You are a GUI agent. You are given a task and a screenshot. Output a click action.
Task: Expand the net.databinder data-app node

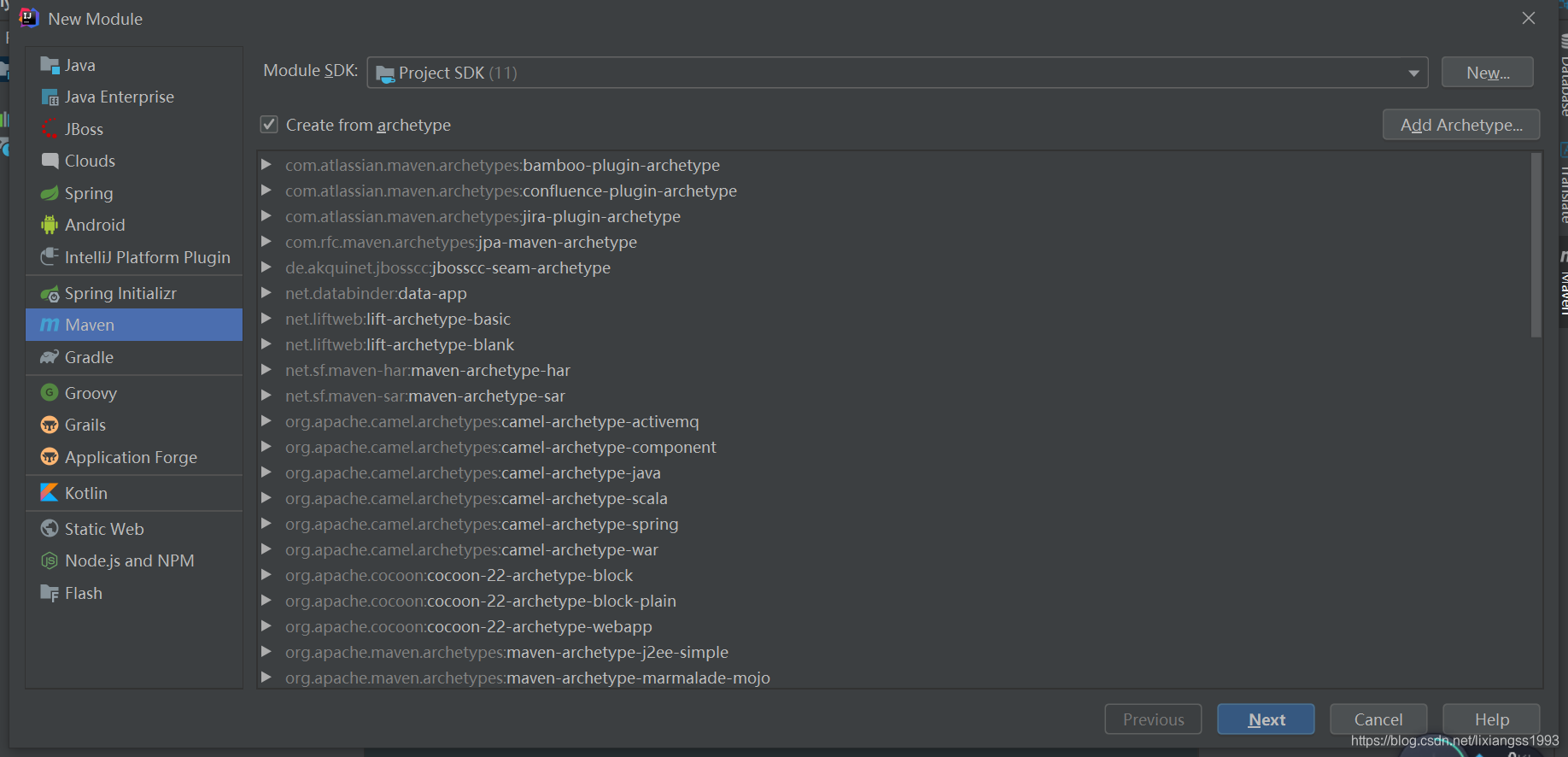[x=266, y=292]
